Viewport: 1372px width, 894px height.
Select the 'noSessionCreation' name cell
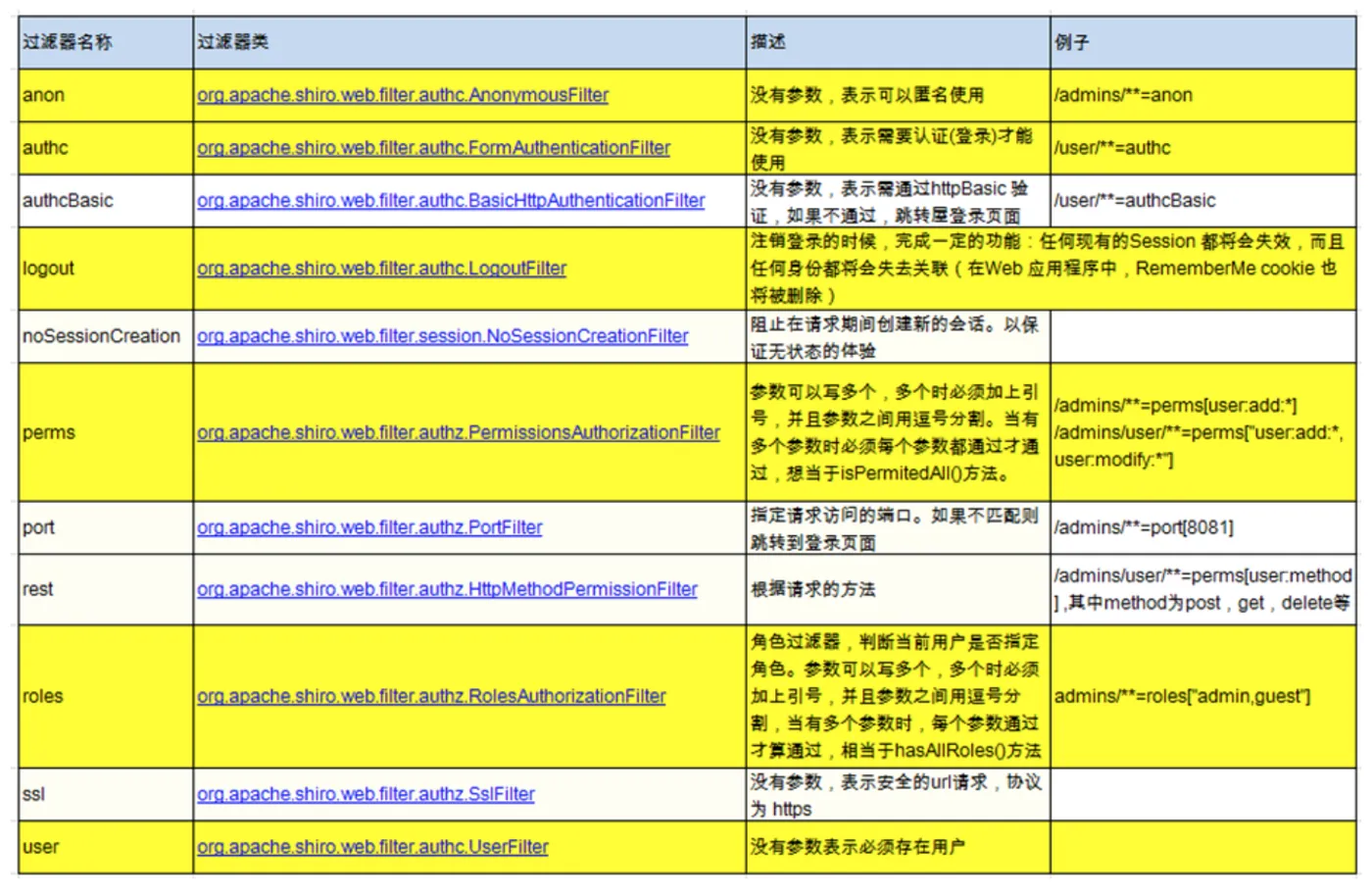pos(106,336)
